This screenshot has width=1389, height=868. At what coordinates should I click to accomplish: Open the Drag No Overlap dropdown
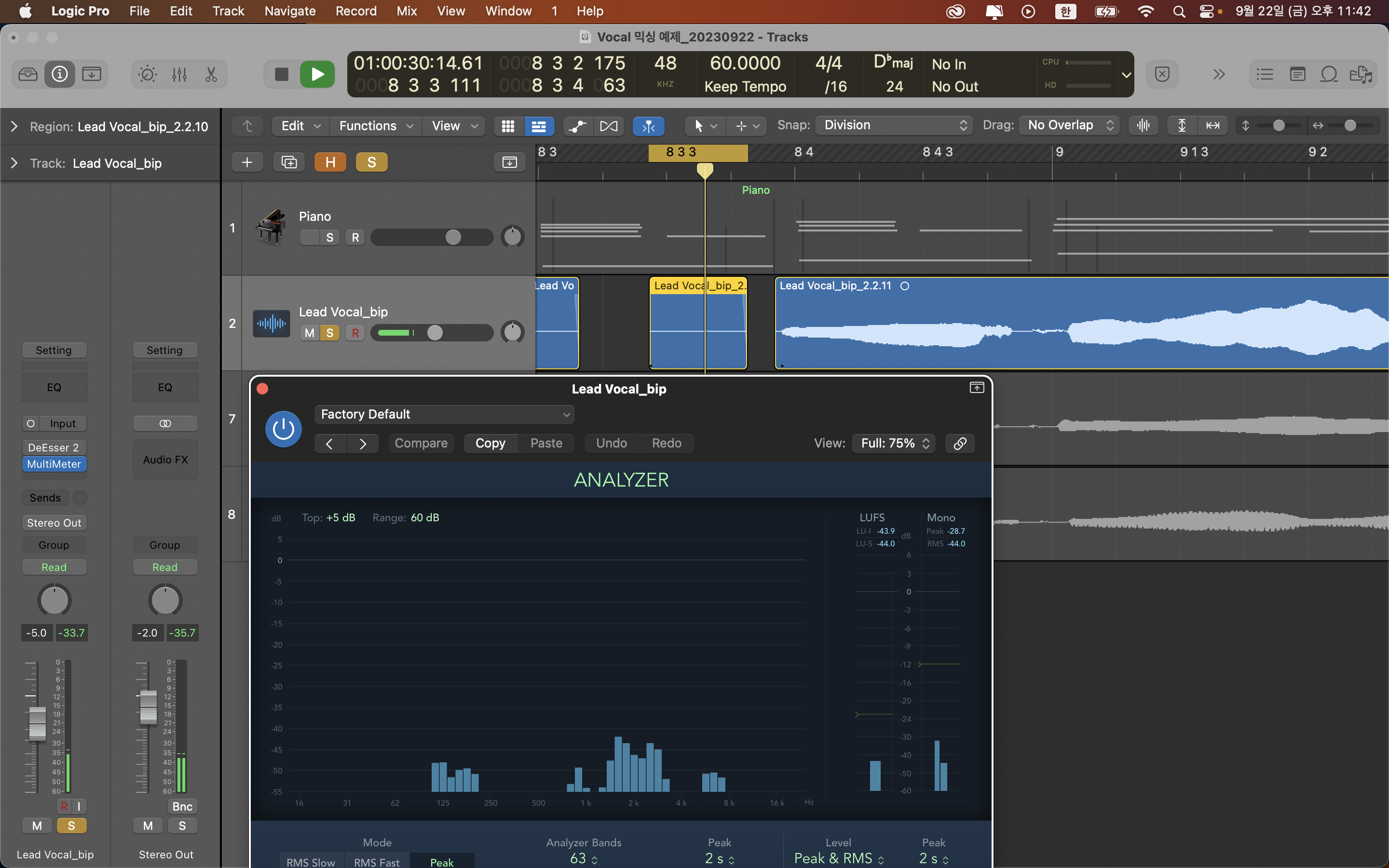point(1069,125)
